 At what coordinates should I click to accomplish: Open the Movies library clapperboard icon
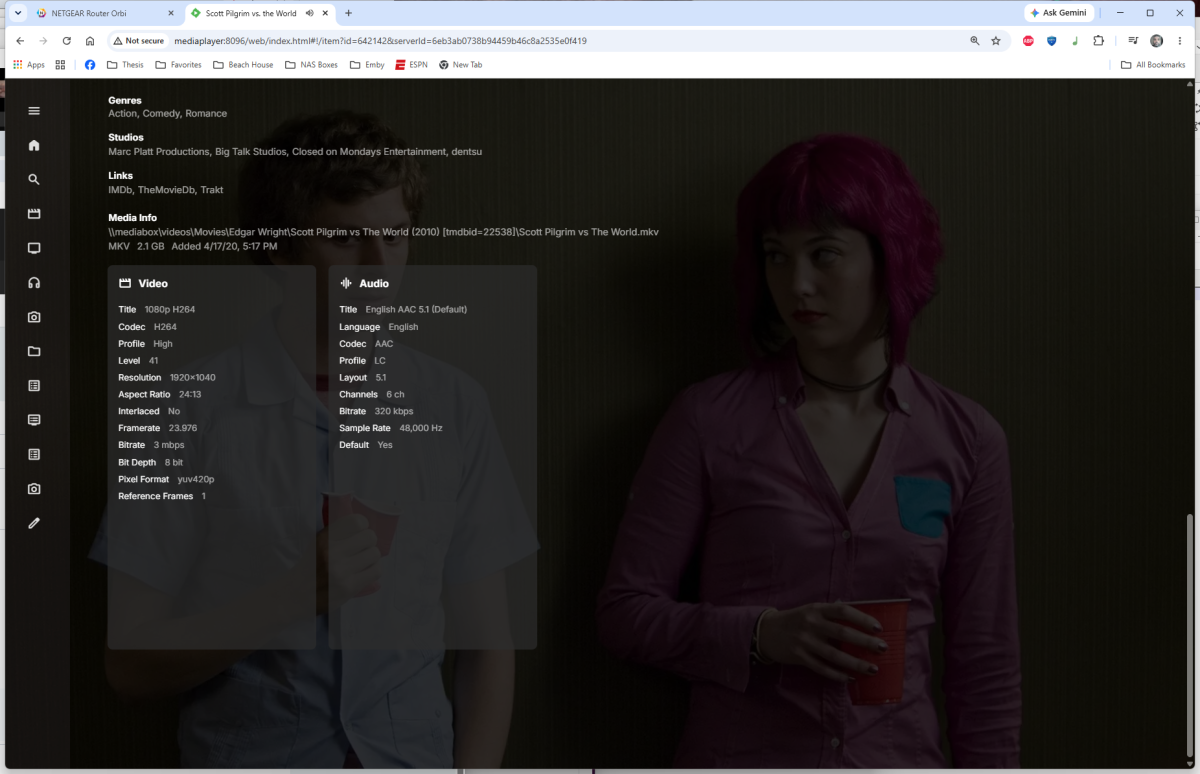coord(34,214)
